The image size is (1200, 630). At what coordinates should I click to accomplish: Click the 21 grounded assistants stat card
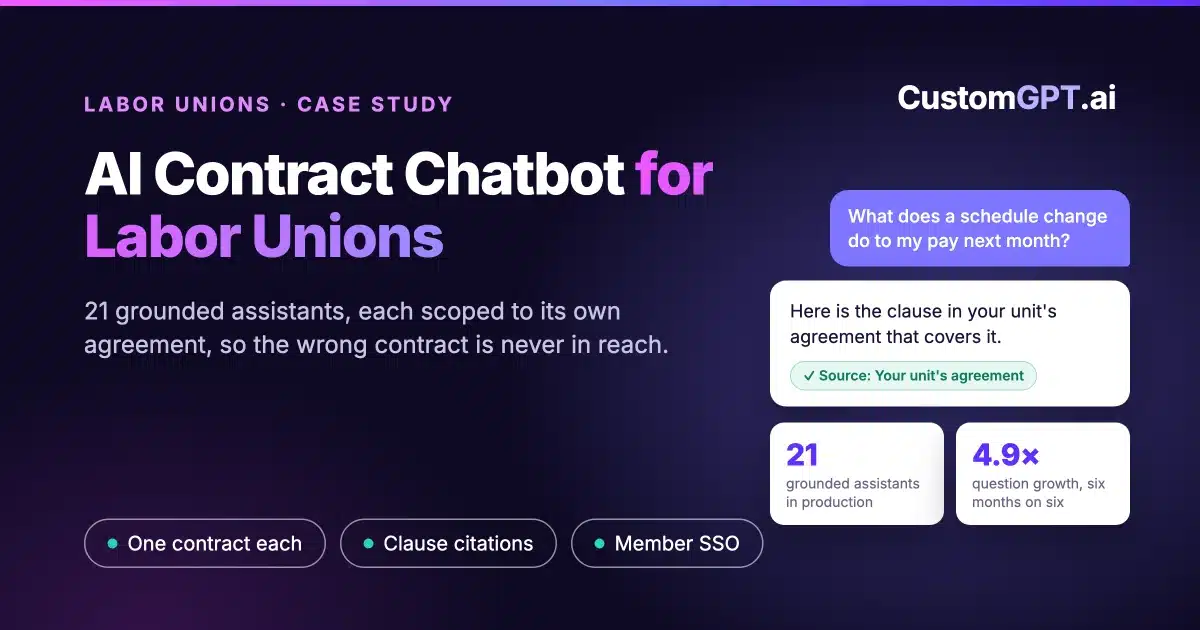(x=857, y=474)
